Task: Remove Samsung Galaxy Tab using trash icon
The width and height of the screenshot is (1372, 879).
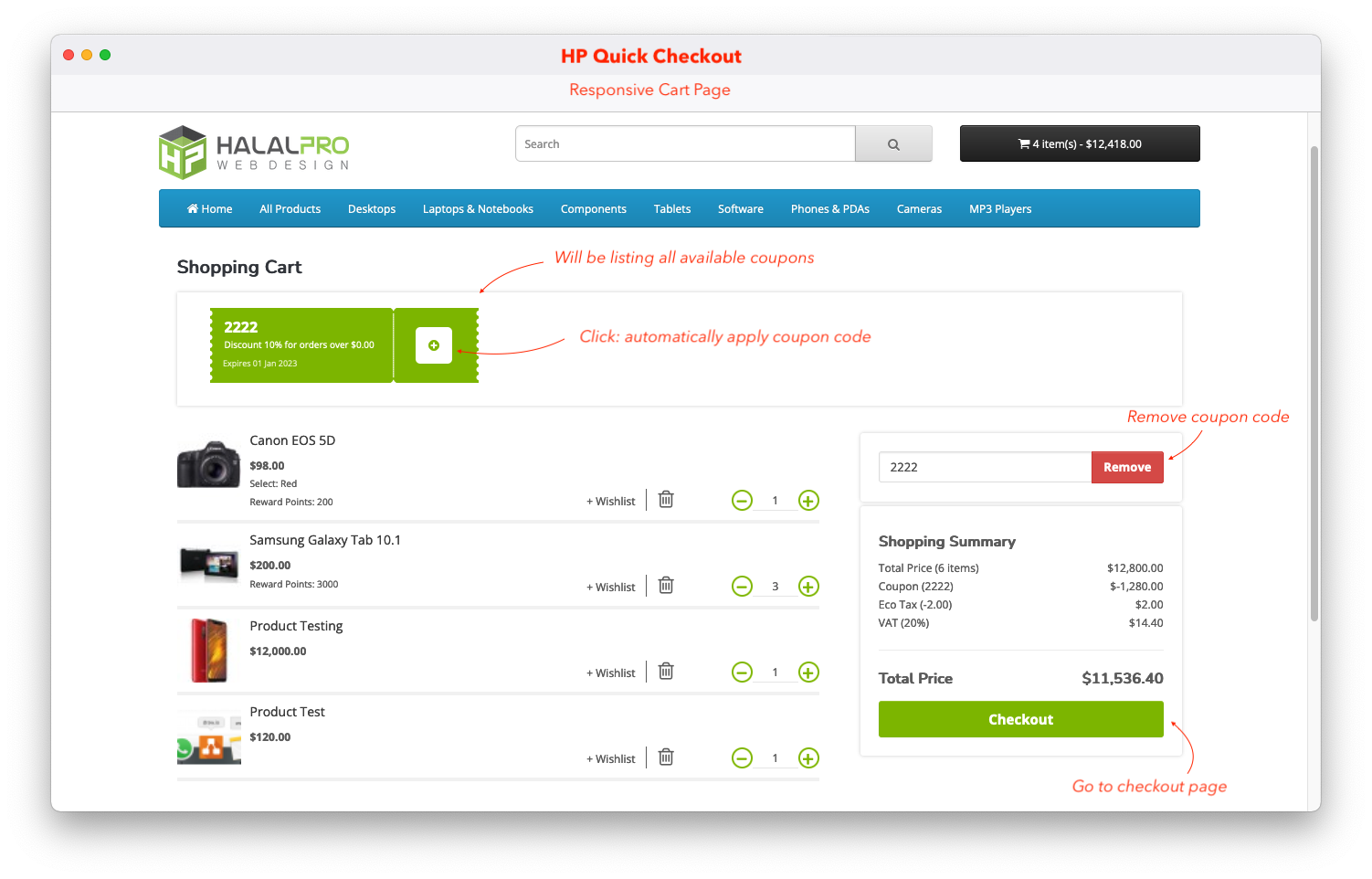Action: point(666,586)
